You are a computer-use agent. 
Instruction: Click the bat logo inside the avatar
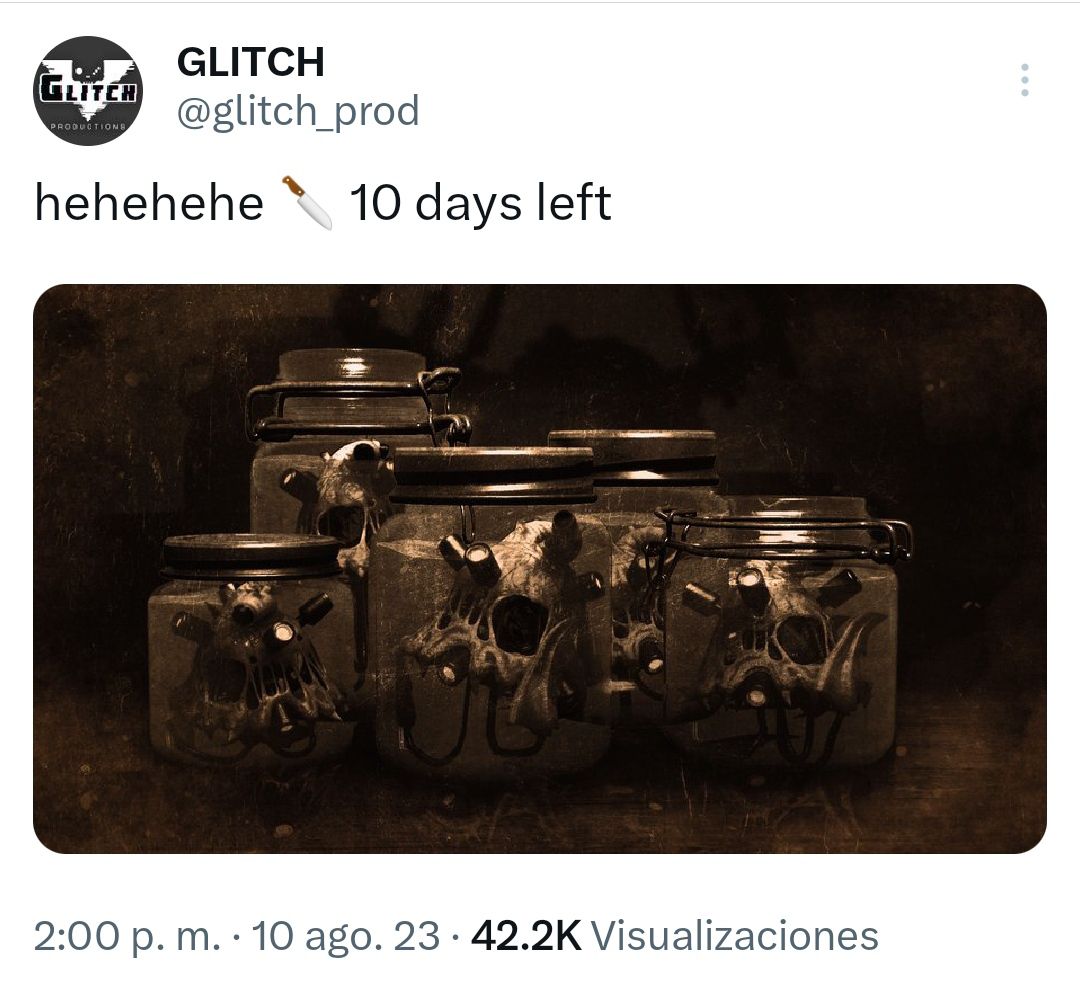point(87,88)
